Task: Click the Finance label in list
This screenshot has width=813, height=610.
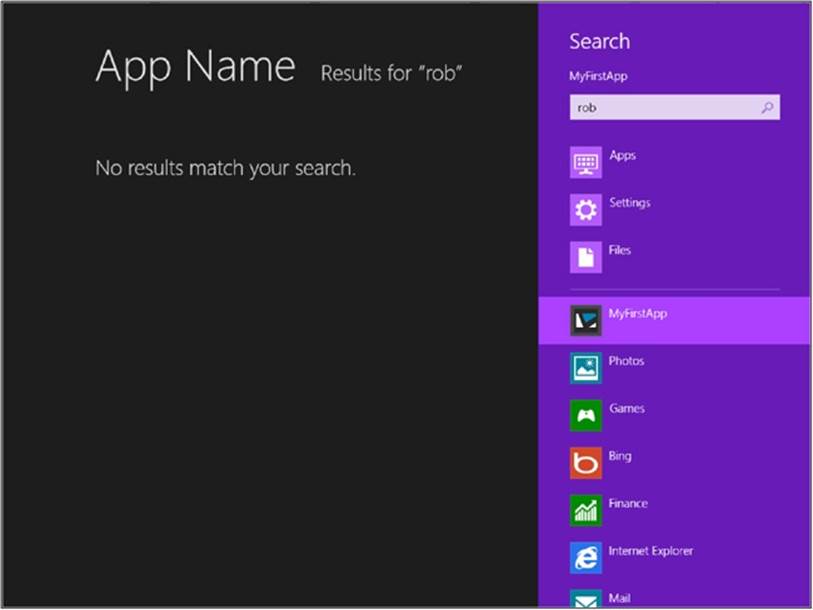Action: point(628,503)
